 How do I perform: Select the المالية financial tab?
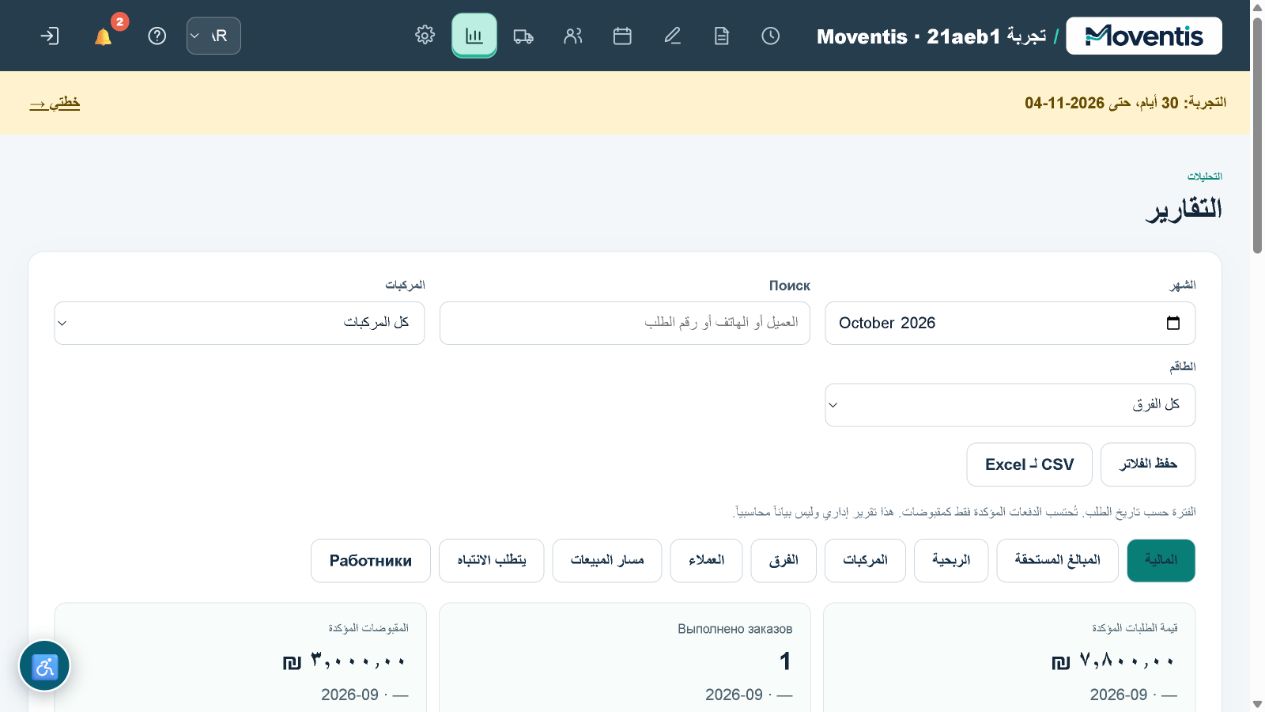1161,560
